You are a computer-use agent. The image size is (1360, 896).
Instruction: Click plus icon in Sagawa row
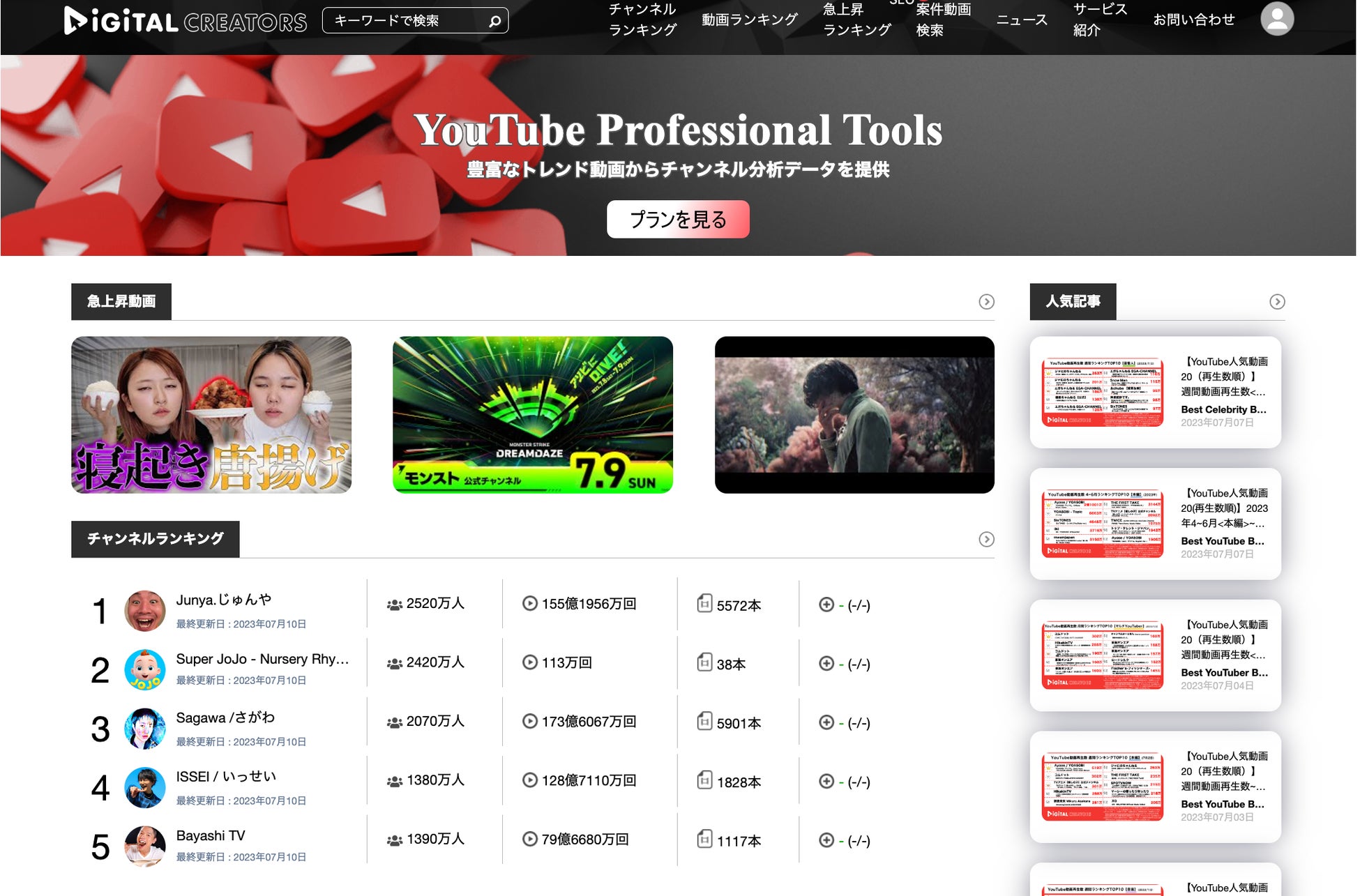(x=826, y=722)
